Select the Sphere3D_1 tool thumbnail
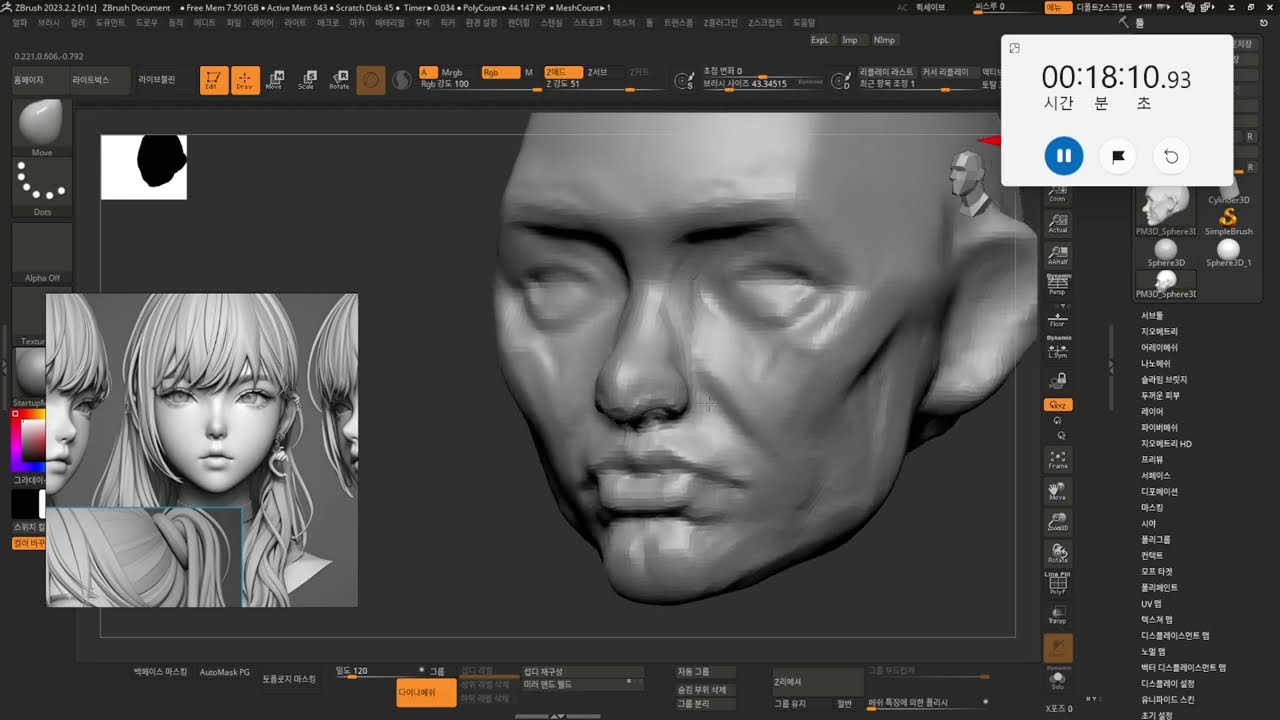The width and height of the screenshot is (1280, 720). pyautogui.click(x=1228, y=253)
